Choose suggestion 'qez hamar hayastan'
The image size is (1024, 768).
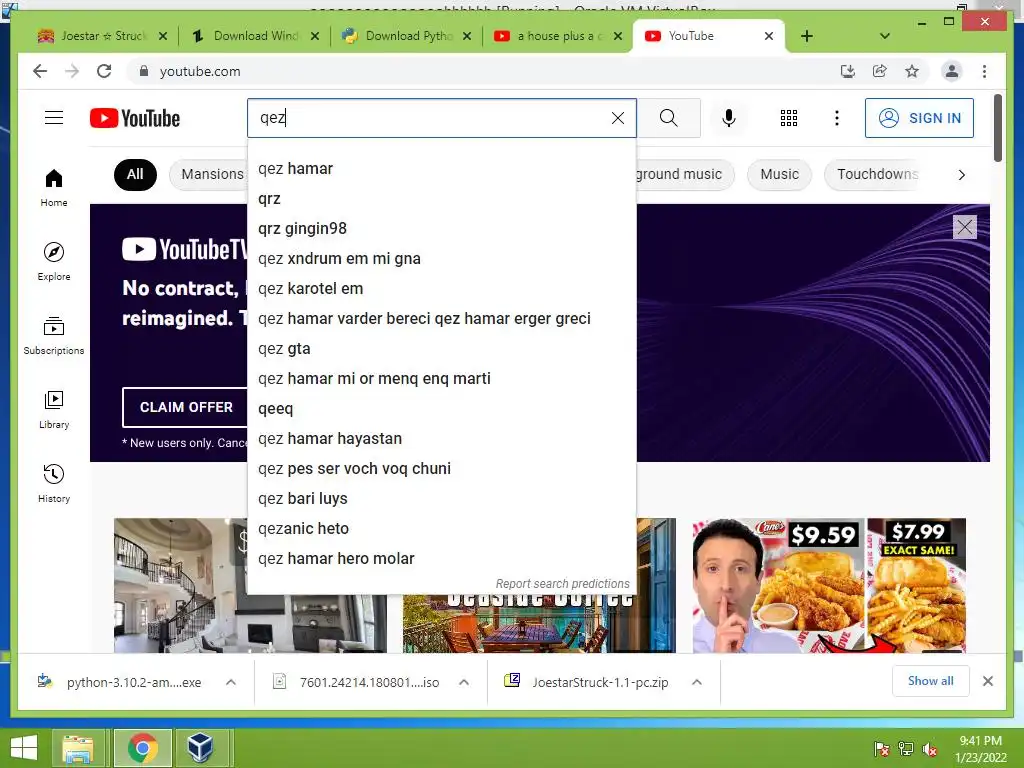pos(441,439)
